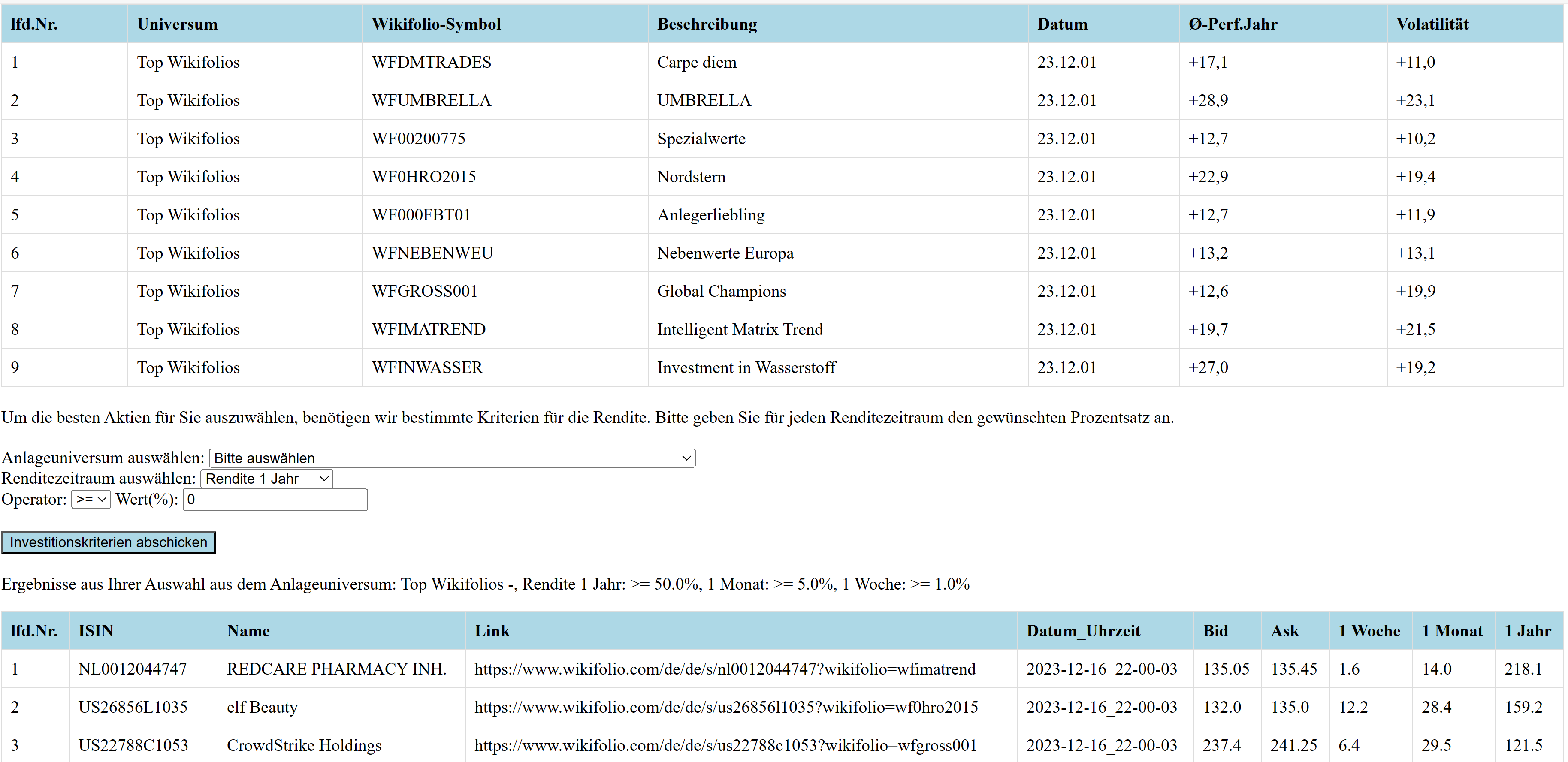Screen dimensions: 1568x762
Task: Click the Ø-Perf.Jahr column header
Action: [x=1233, y=24]
